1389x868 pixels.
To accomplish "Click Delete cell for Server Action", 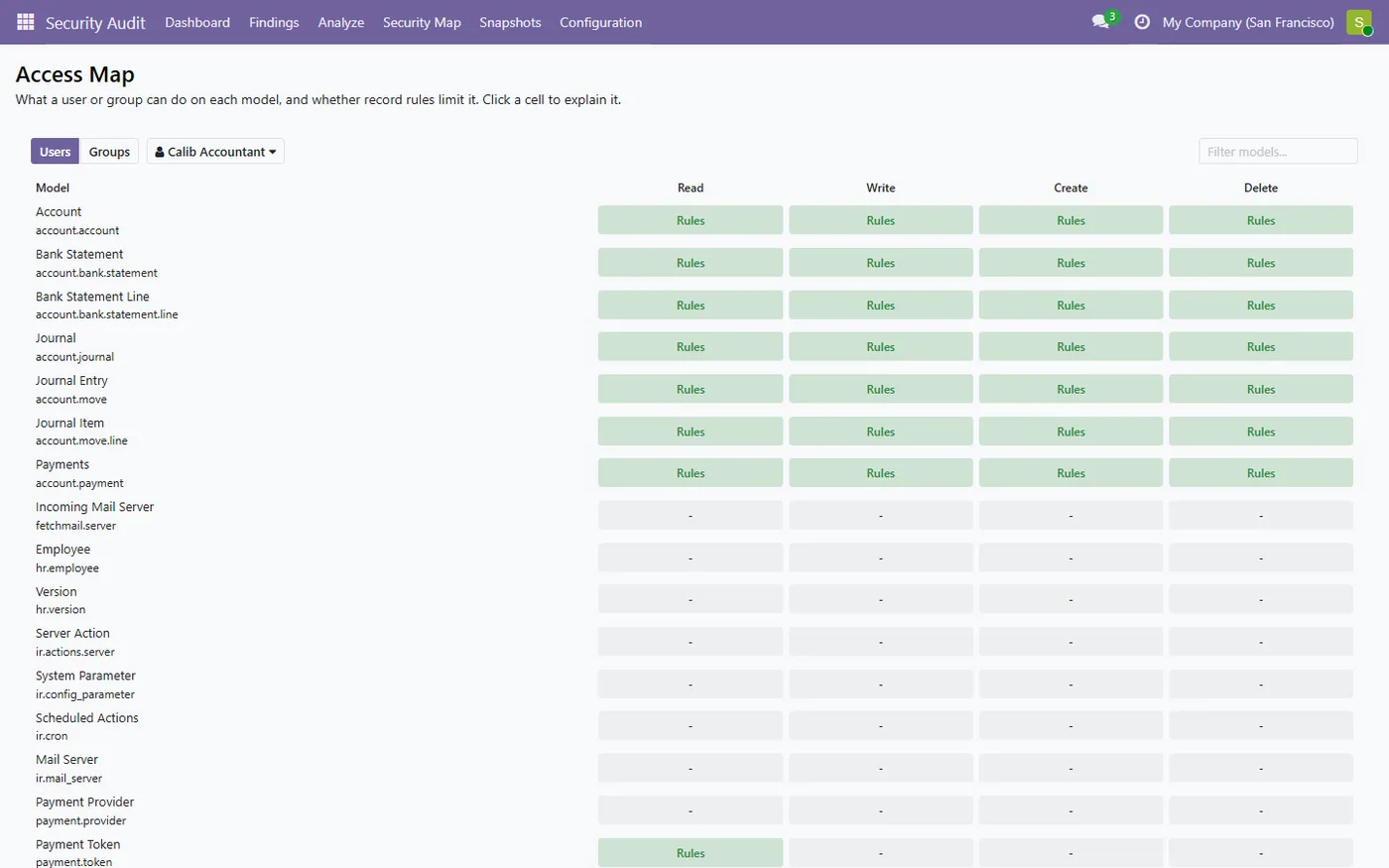I will [x=1261, y=642].
